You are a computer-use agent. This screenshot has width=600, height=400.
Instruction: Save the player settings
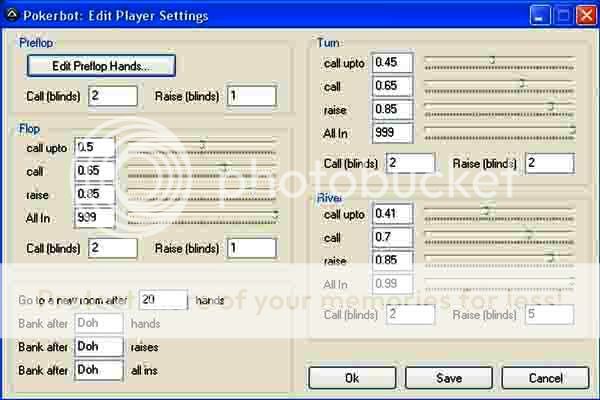(449, 378)
